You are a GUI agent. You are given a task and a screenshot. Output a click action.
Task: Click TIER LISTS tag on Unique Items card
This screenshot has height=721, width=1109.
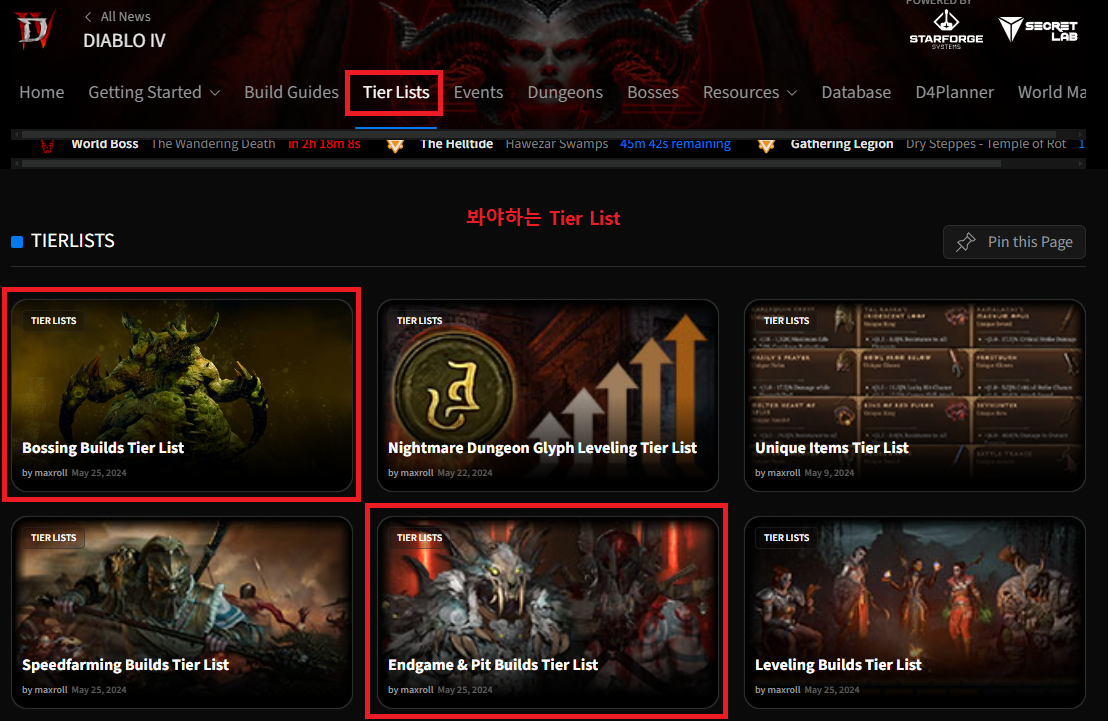786,321
